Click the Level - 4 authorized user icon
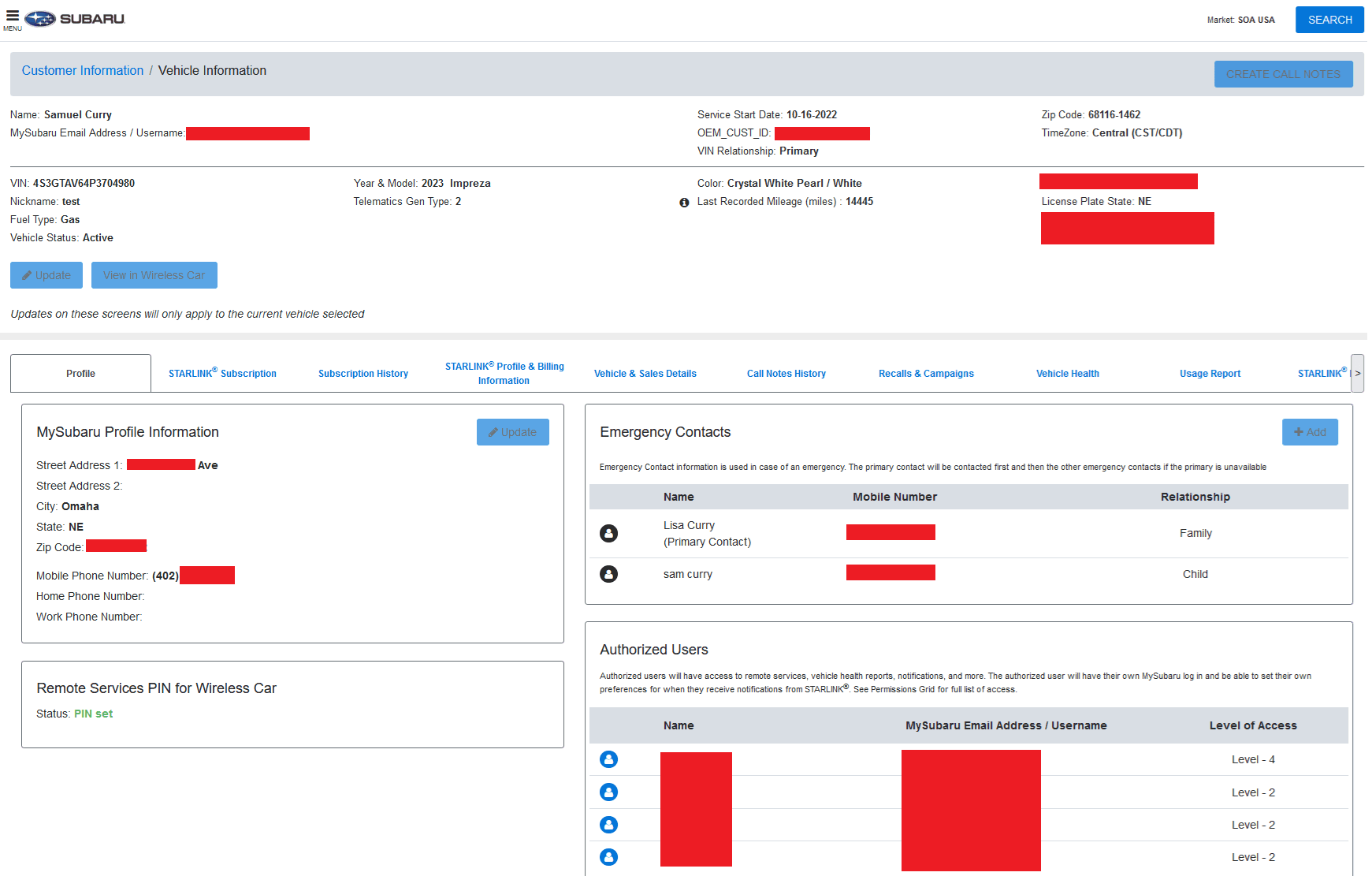 [x=608, y=759]
